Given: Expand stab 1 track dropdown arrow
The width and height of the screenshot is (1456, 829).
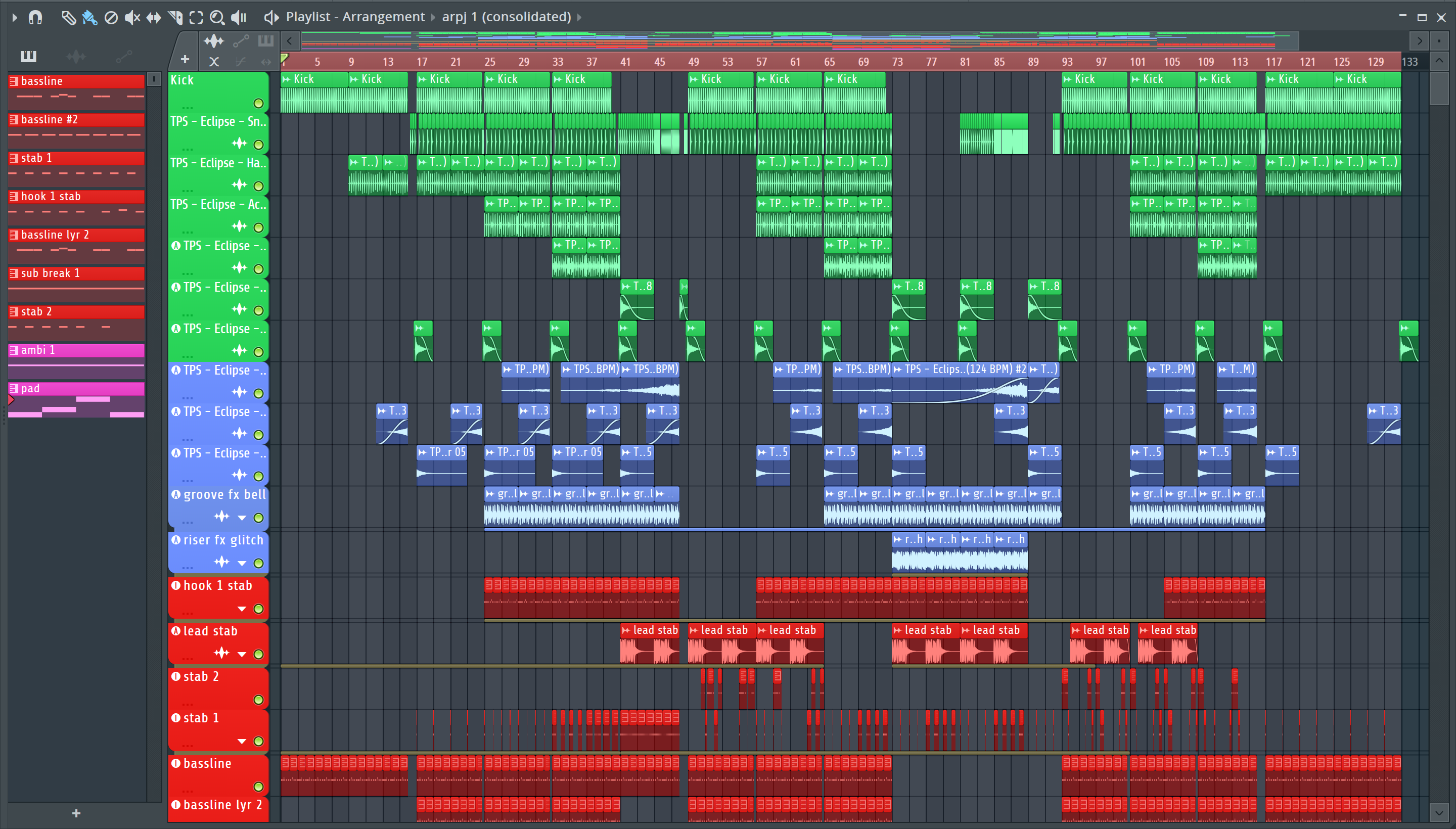Looking at the screenshot, I should click(x=242, y=742).
